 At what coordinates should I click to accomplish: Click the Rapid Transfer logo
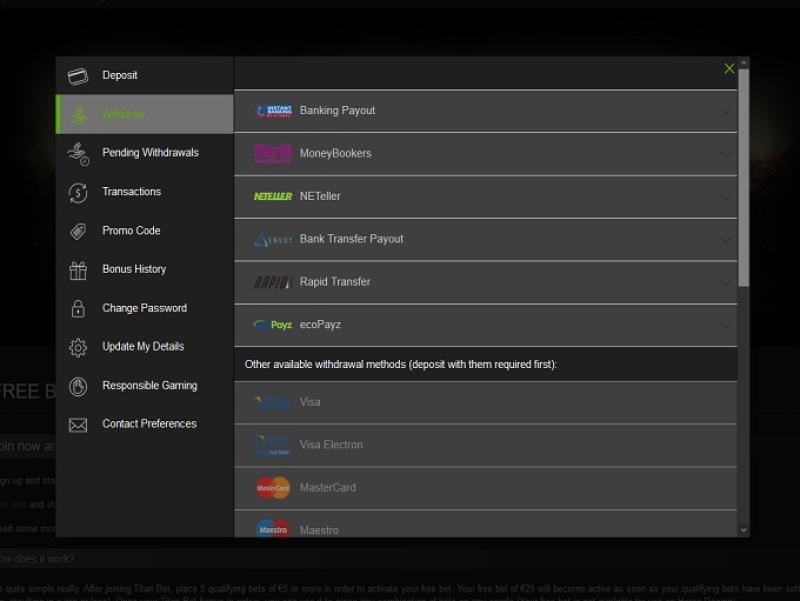coord(272,282)
